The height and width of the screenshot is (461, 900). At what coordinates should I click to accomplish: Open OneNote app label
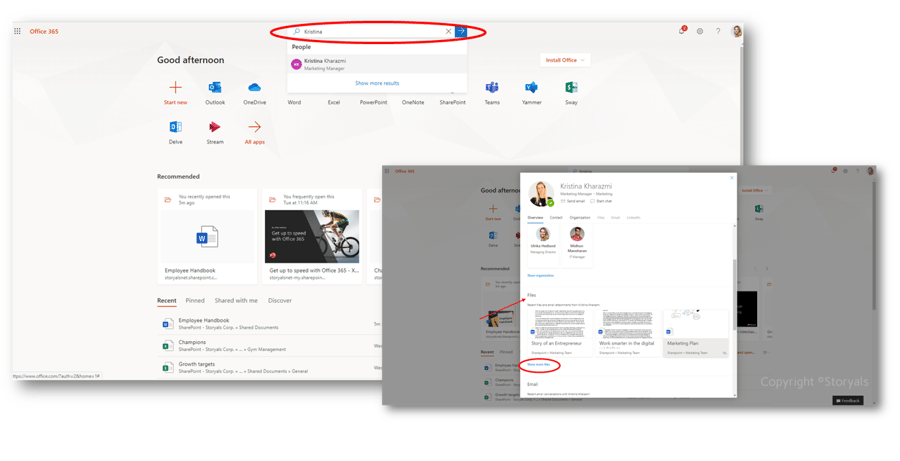click(413, 102)
